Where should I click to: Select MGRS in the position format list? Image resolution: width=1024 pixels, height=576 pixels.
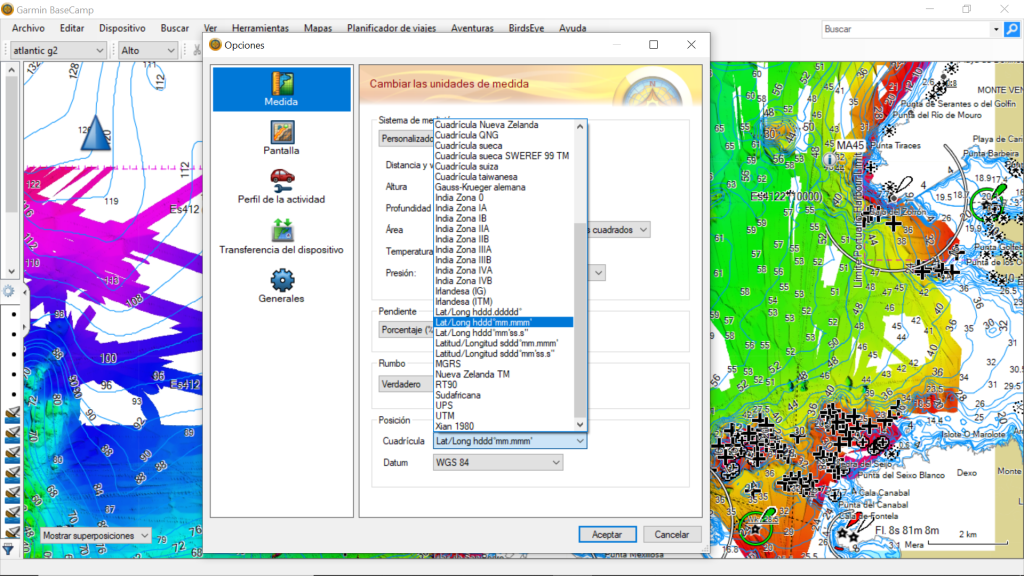tap(448, 364)
